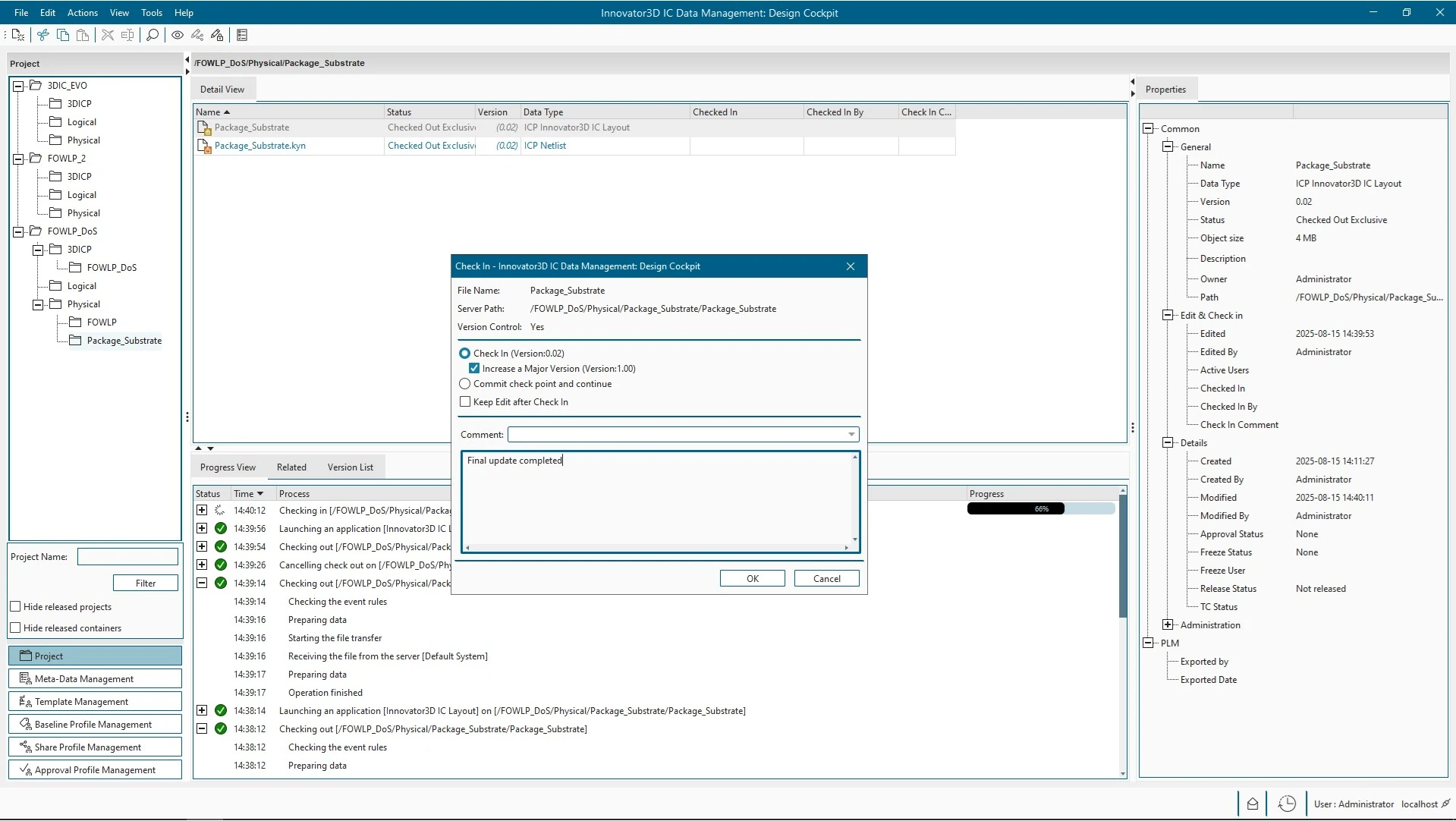This screenshot has height=821, width=1456.
Task: Open the Tools menu
Action: point(152,12)
